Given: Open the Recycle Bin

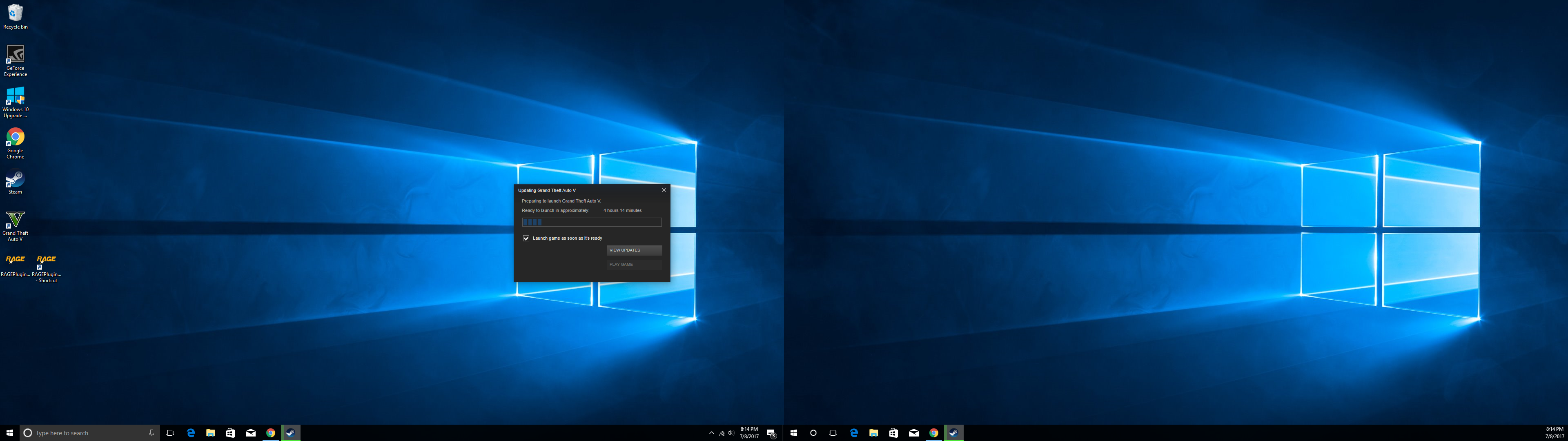Looking at the screenshot, I should [x=15, y=13].
